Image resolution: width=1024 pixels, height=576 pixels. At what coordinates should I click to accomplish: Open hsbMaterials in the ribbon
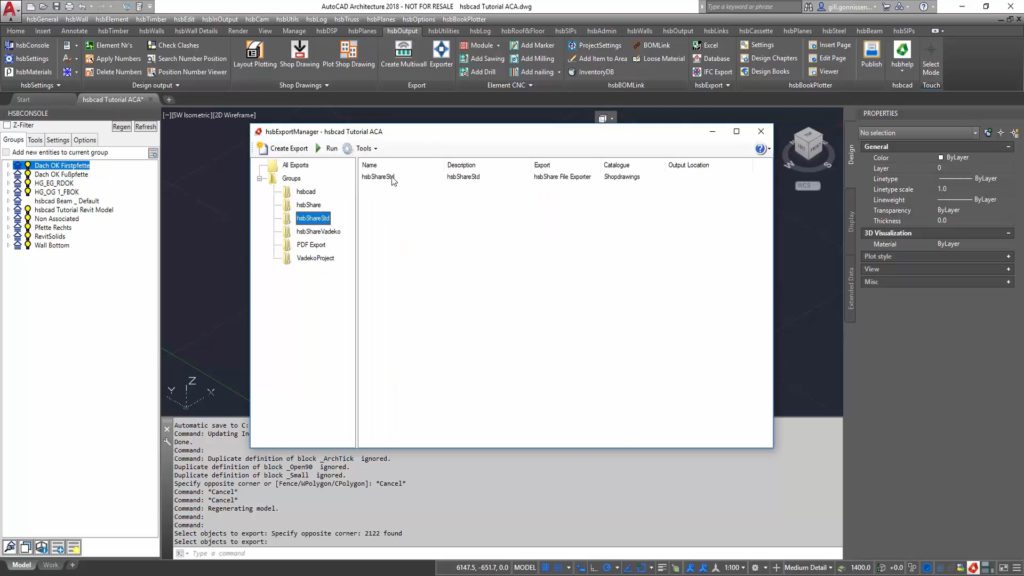pyautogui.click(x=28, y=72)
